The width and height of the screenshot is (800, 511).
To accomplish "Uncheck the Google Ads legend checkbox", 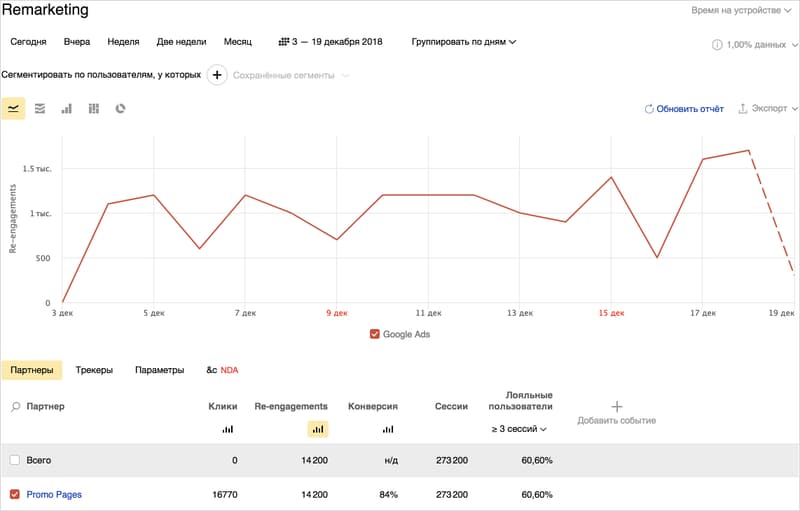I will [374, 334].
